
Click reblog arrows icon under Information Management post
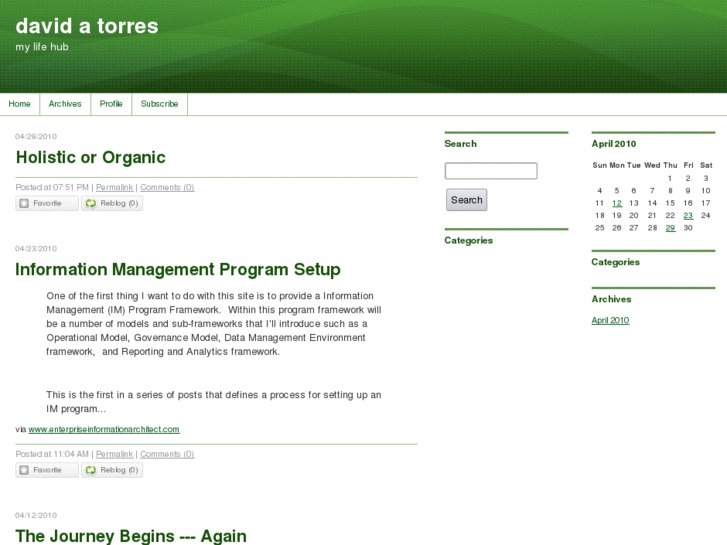tap(91, 470)
